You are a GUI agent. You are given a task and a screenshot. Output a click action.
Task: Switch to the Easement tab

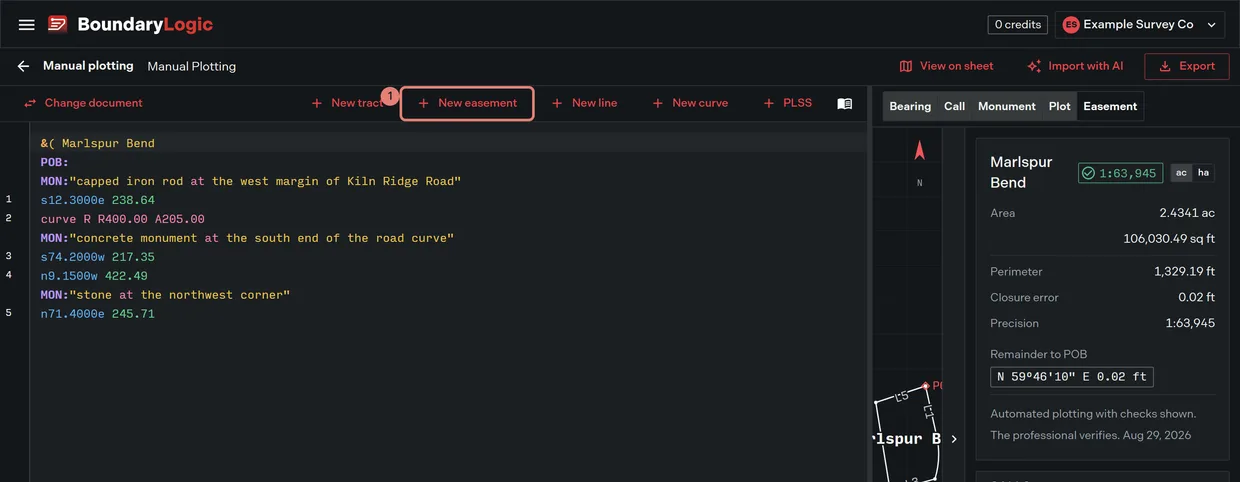[x=1110, y=106]
